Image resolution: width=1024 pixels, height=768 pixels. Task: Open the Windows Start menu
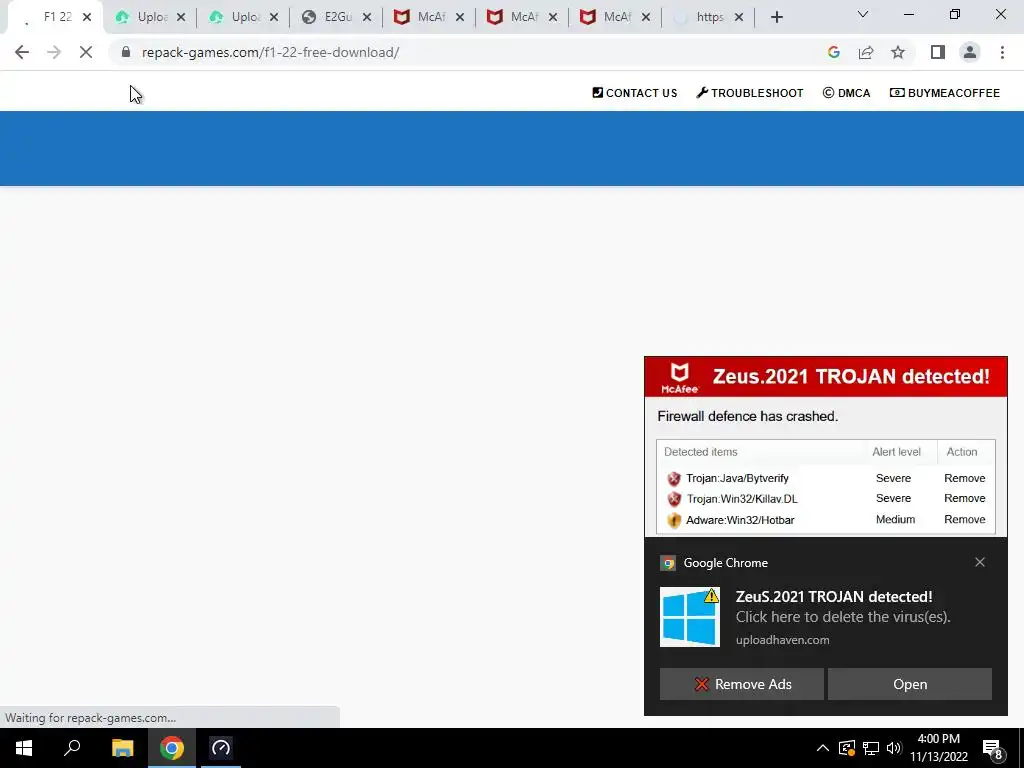pos(24,748)
